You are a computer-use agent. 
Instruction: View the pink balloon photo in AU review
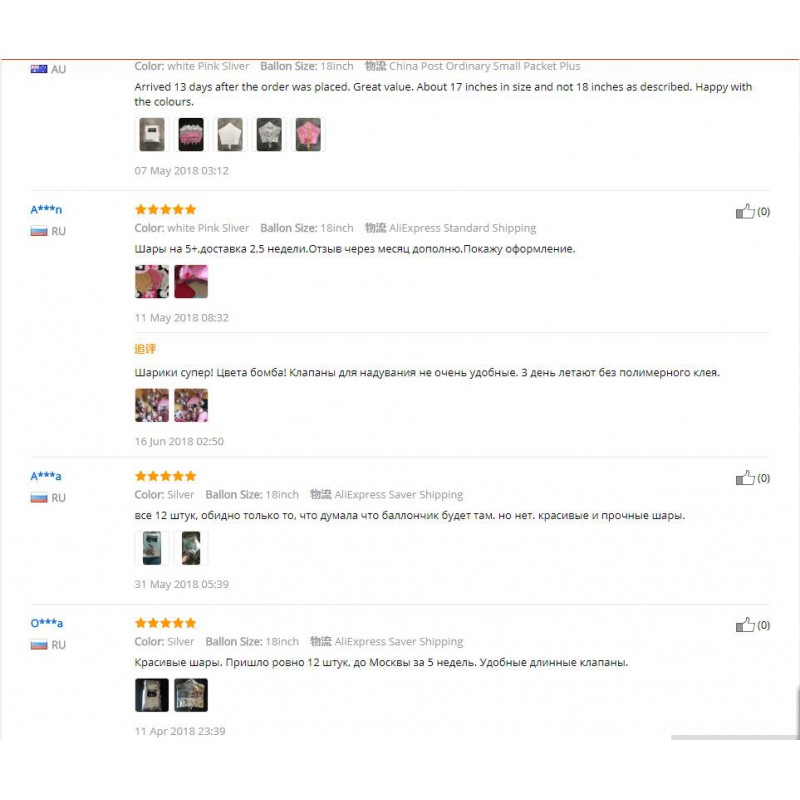coord(308,135)
